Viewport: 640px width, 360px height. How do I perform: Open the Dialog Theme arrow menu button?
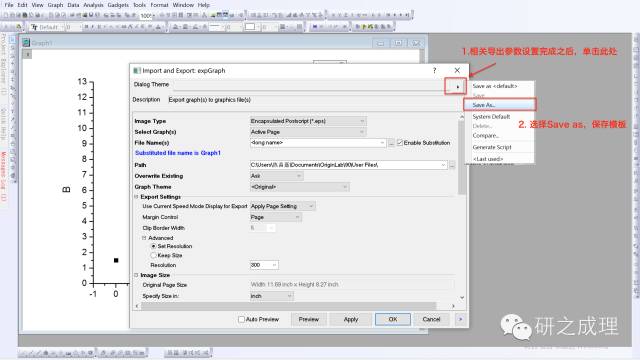(x=458, y=87)
